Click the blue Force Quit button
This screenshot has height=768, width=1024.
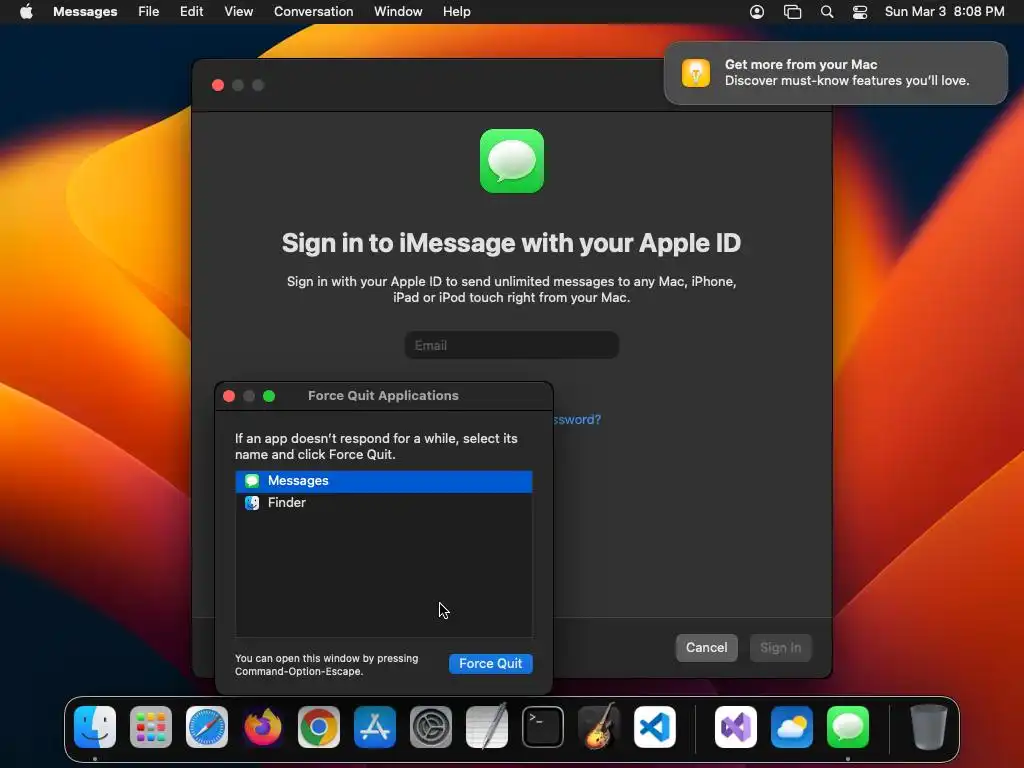490,664
